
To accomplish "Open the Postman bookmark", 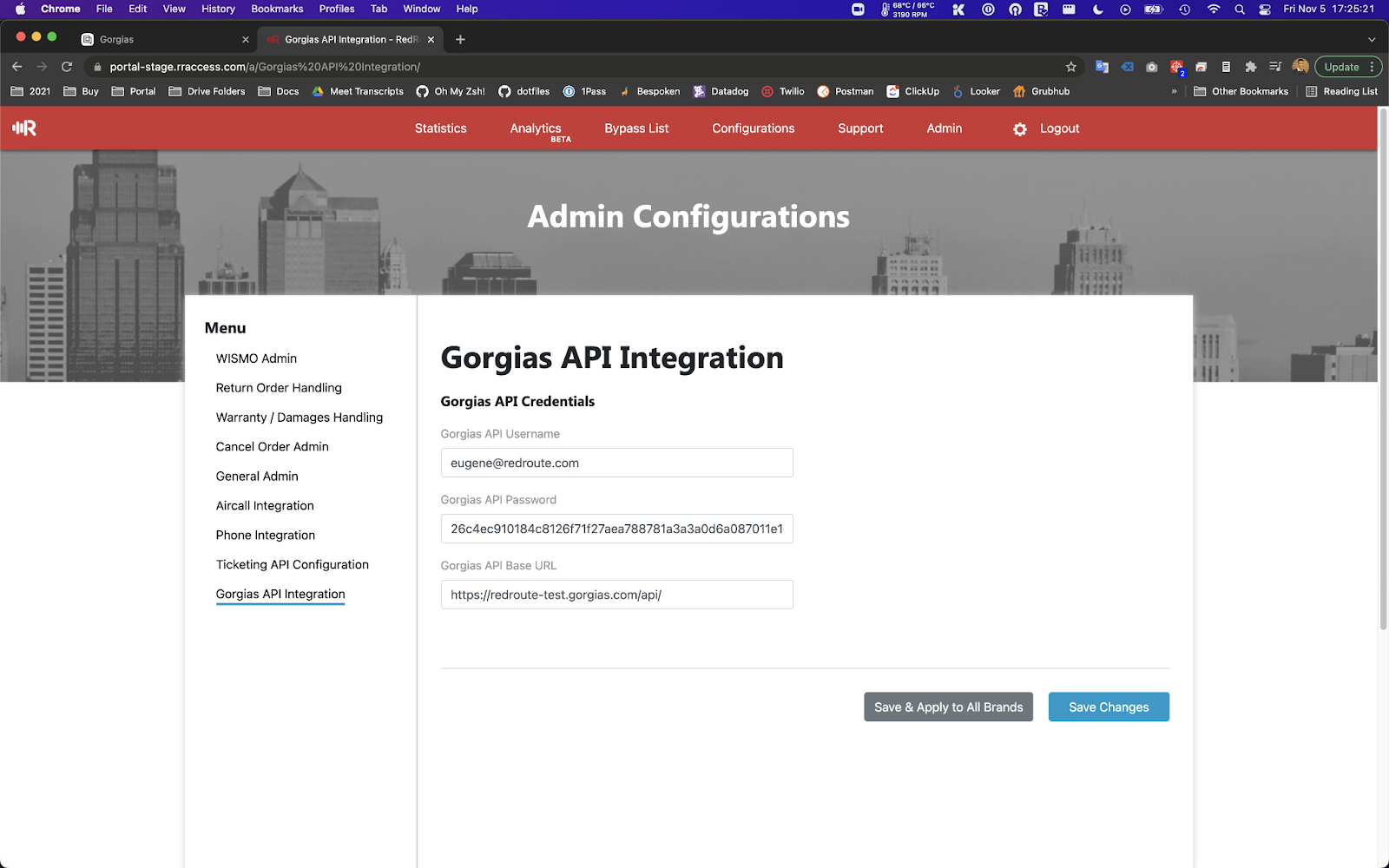I will 846,91.
